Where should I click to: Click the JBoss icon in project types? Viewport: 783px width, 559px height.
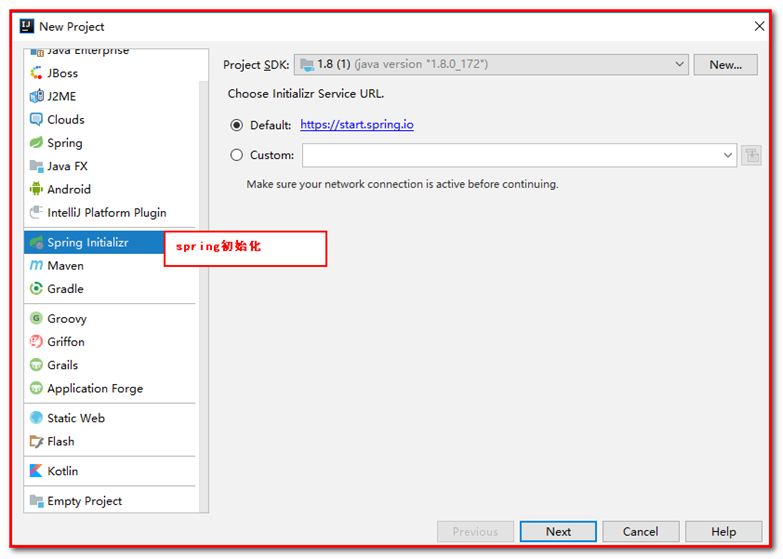(36, 73)
